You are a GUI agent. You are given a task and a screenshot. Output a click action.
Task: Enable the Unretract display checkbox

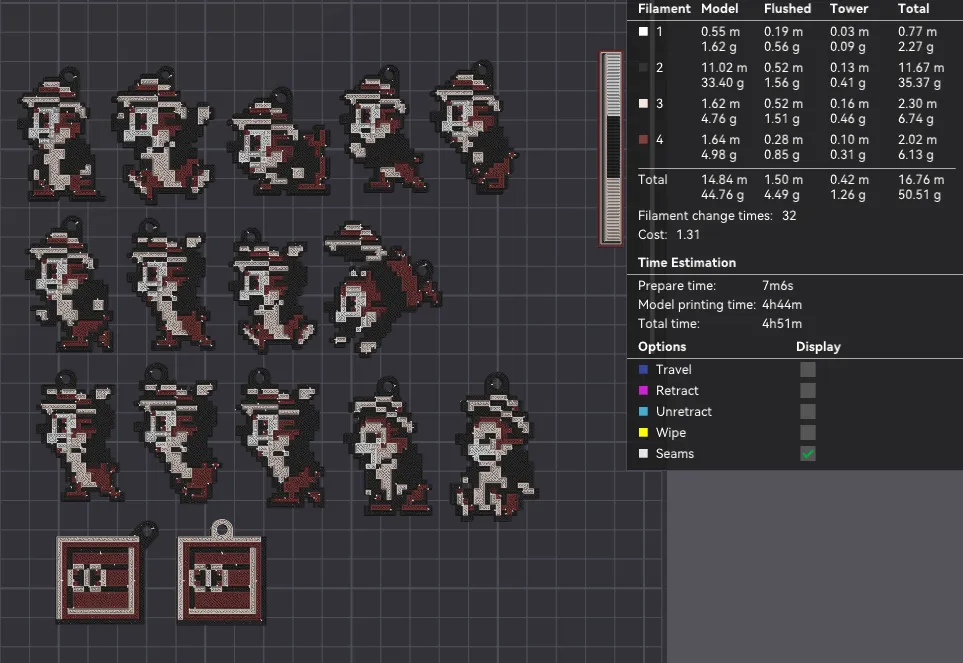pyautogui.click(x=808, y=411)
